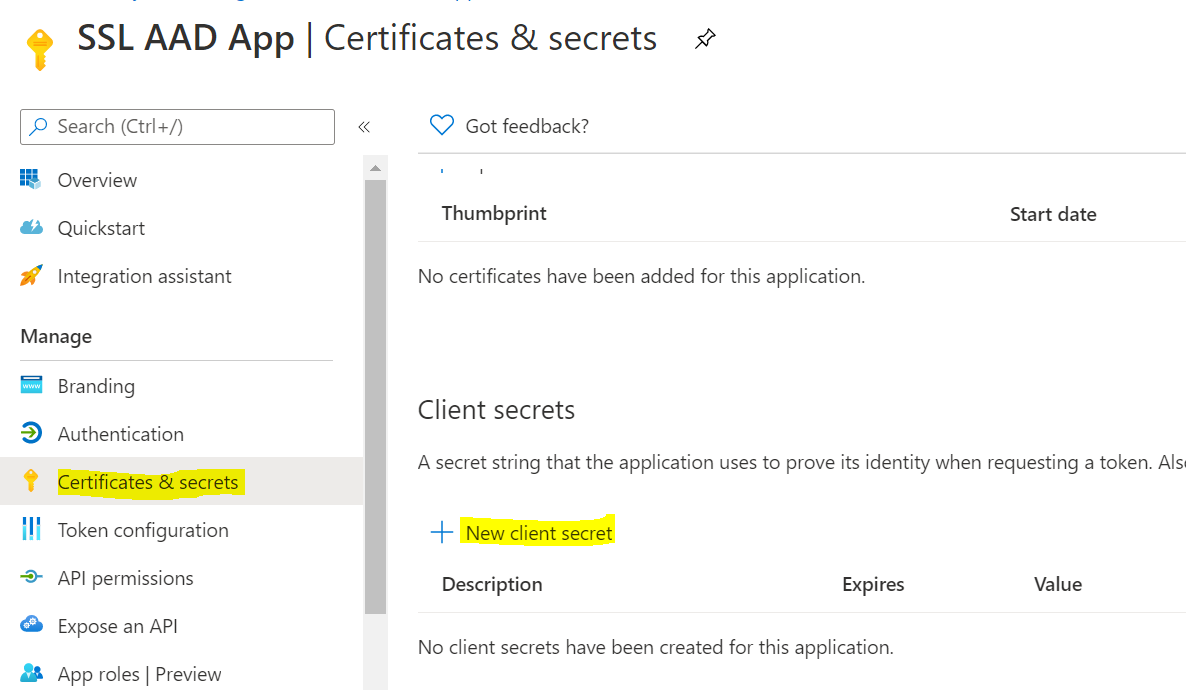This screenshot has width=1186, height=690.
Task: Click the Description column header
Action: tap(492, 584)
